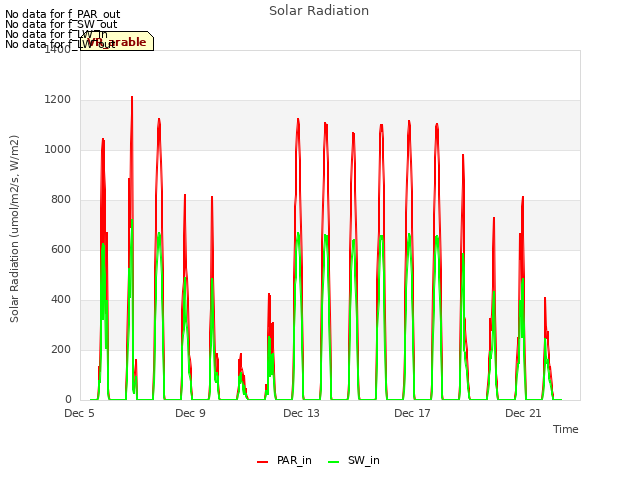Click the SW_in legend entry

(353, 461)
